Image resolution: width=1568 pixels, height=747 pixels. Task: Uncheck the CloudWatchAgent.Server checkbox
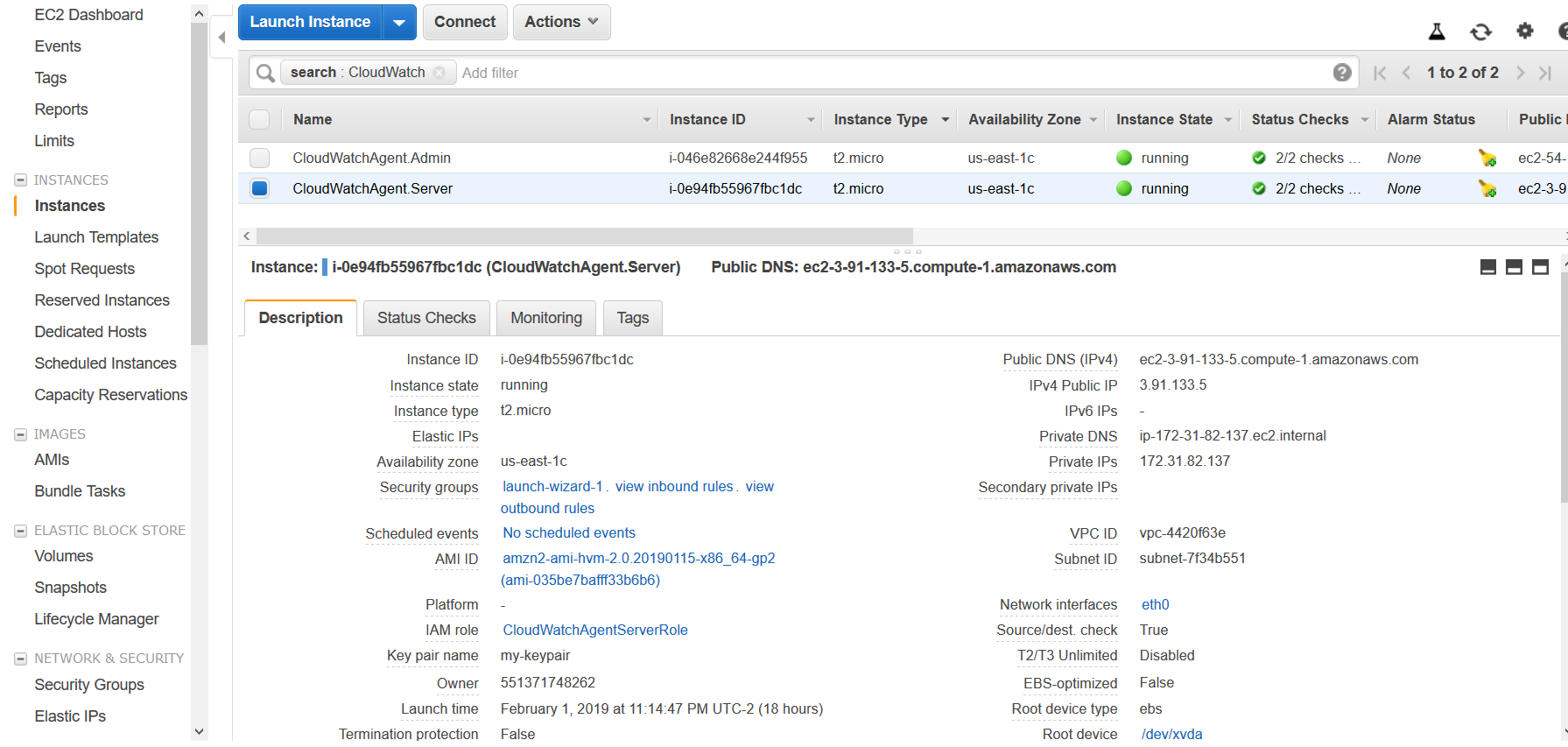(259, 189)
